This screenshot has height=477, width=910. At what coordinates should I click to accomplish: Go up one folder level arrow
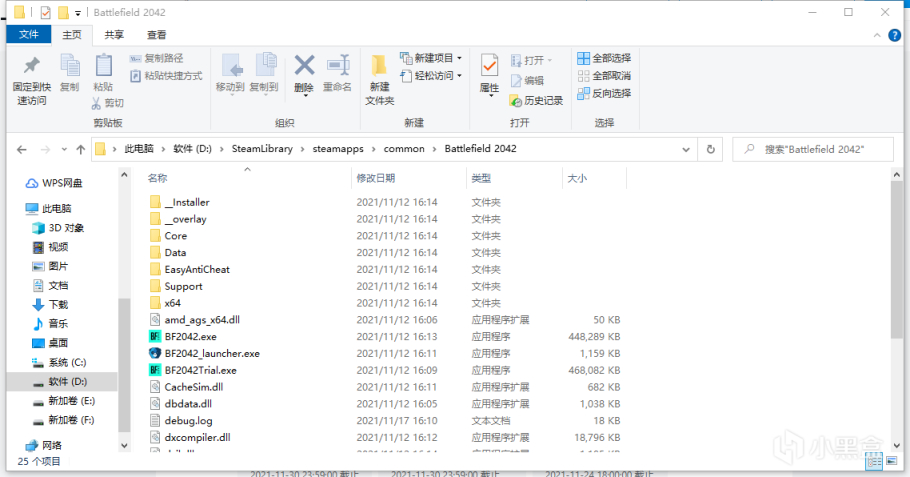[81, 150]
